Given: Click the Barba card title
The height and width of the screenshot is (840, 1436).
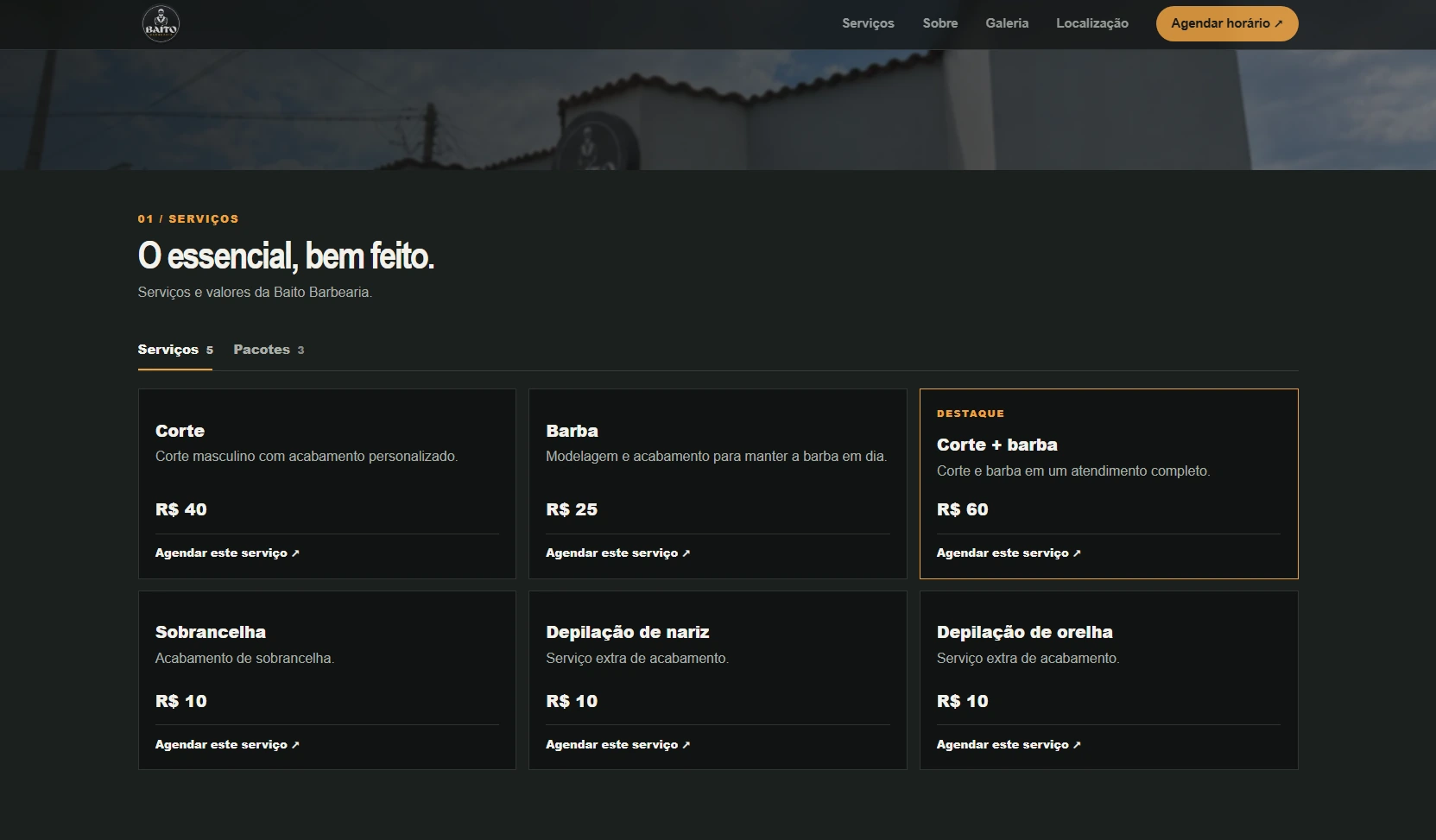Looking at the screenshot, I should click(572, 431).
